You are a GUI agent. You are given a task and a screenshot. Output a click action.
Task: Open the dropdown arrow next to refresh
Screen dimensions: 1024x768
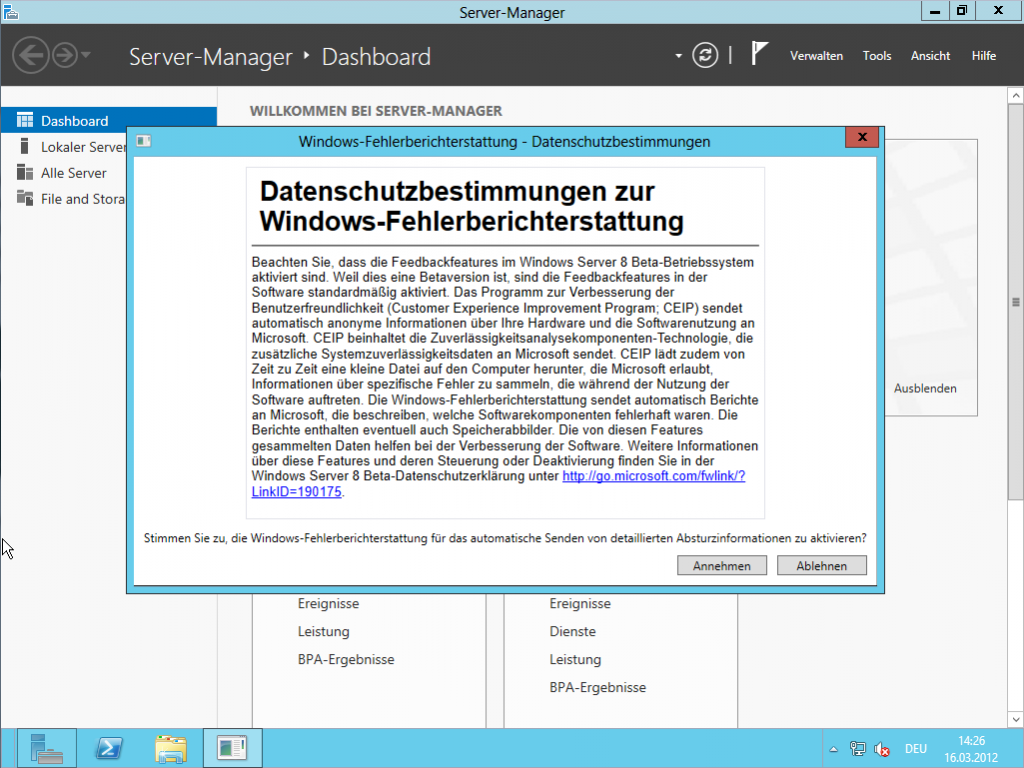point(678,56)
